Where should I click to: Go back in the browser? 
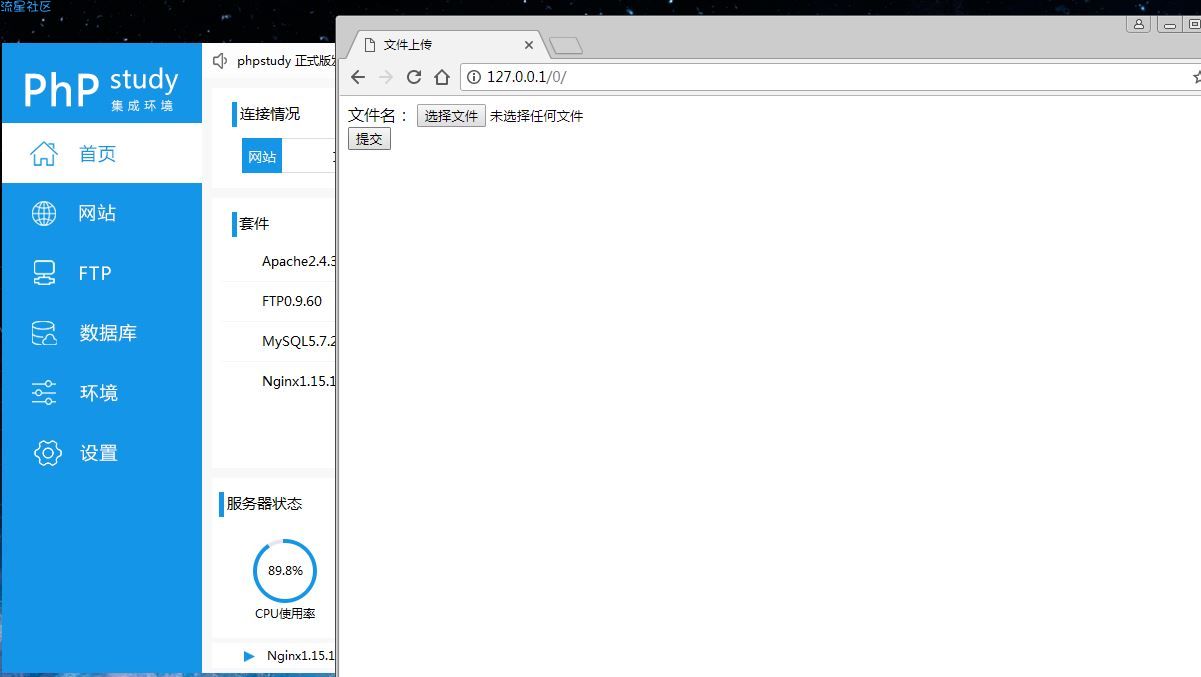[358, 77]
